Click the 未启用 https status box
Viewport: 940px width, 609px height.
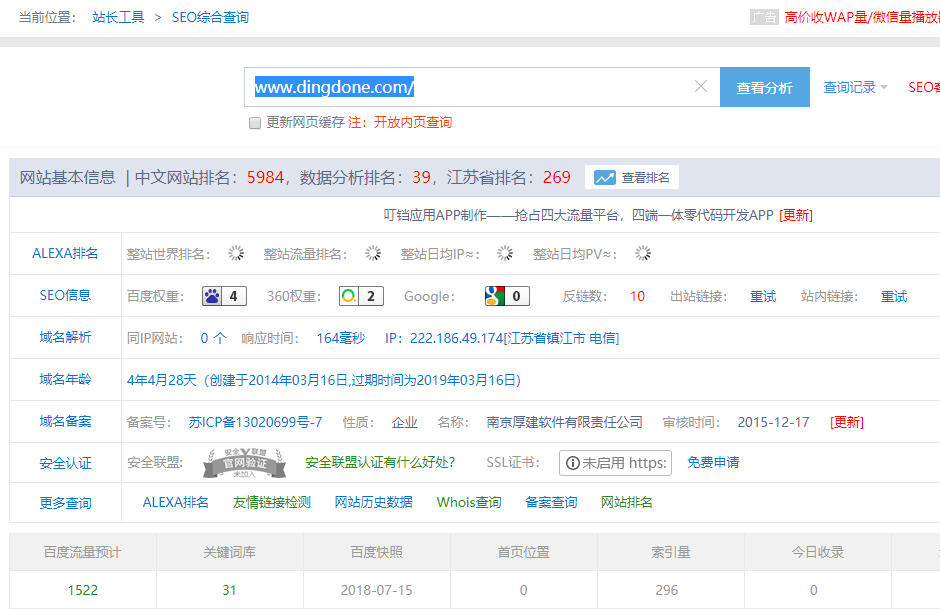pyautogui.click(x=615, y=463)
